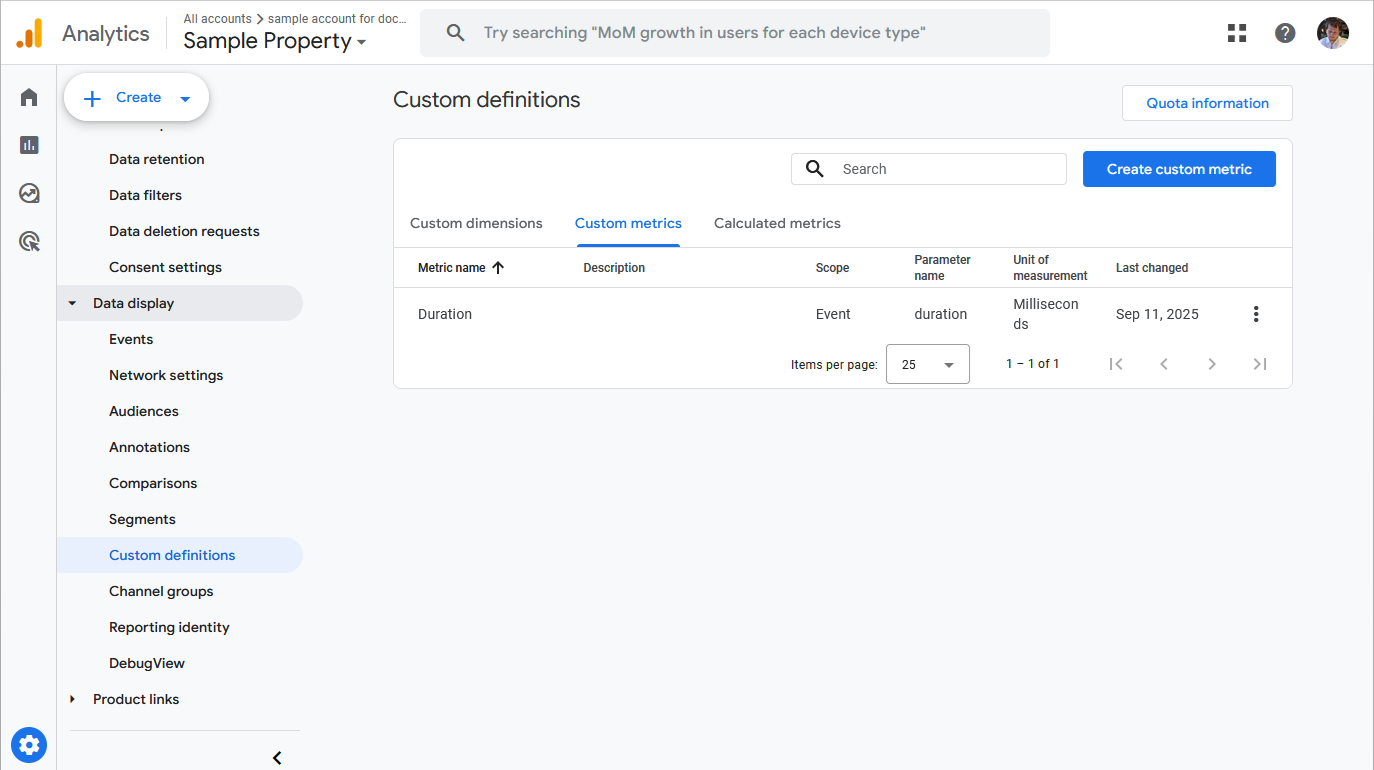The image size is (1374, 770).
Task: Click the All accounts breadcrumb
Action: 217,19
